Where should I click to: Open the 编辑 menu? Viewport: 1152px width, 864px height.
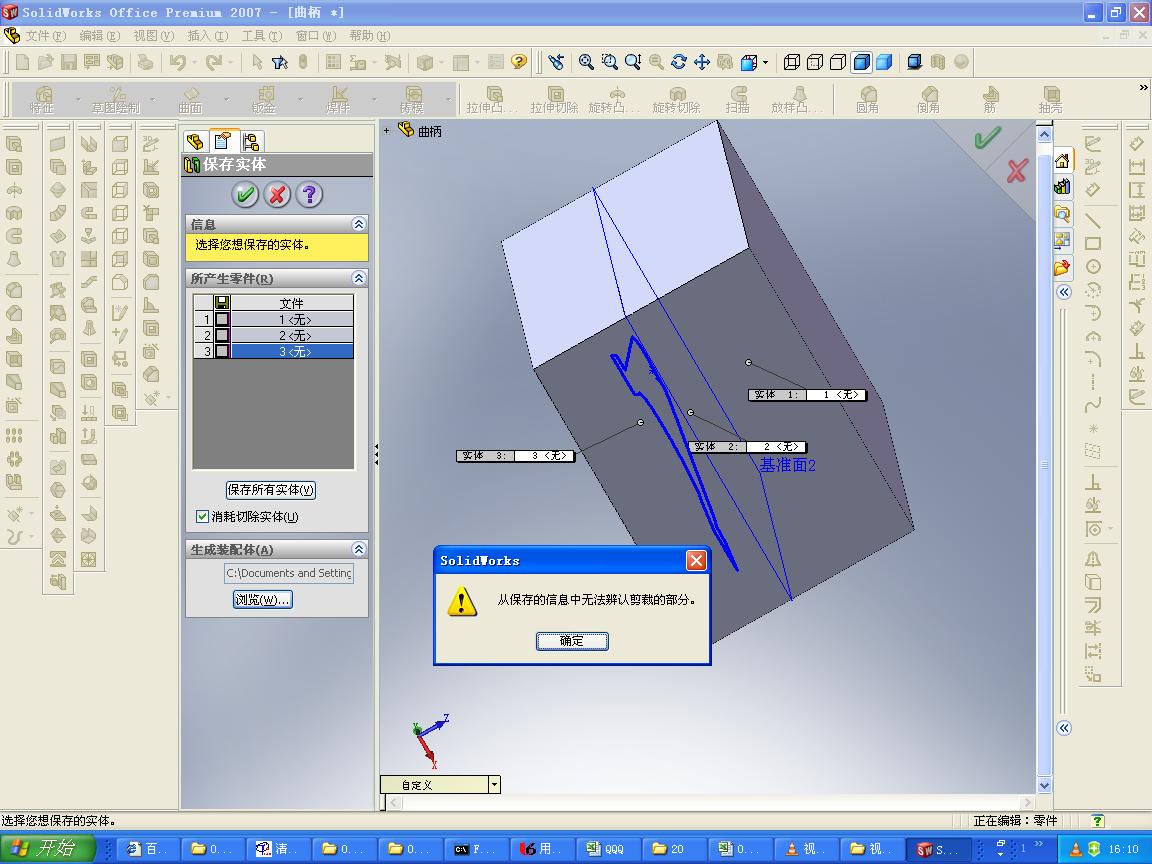coord(99,35)
